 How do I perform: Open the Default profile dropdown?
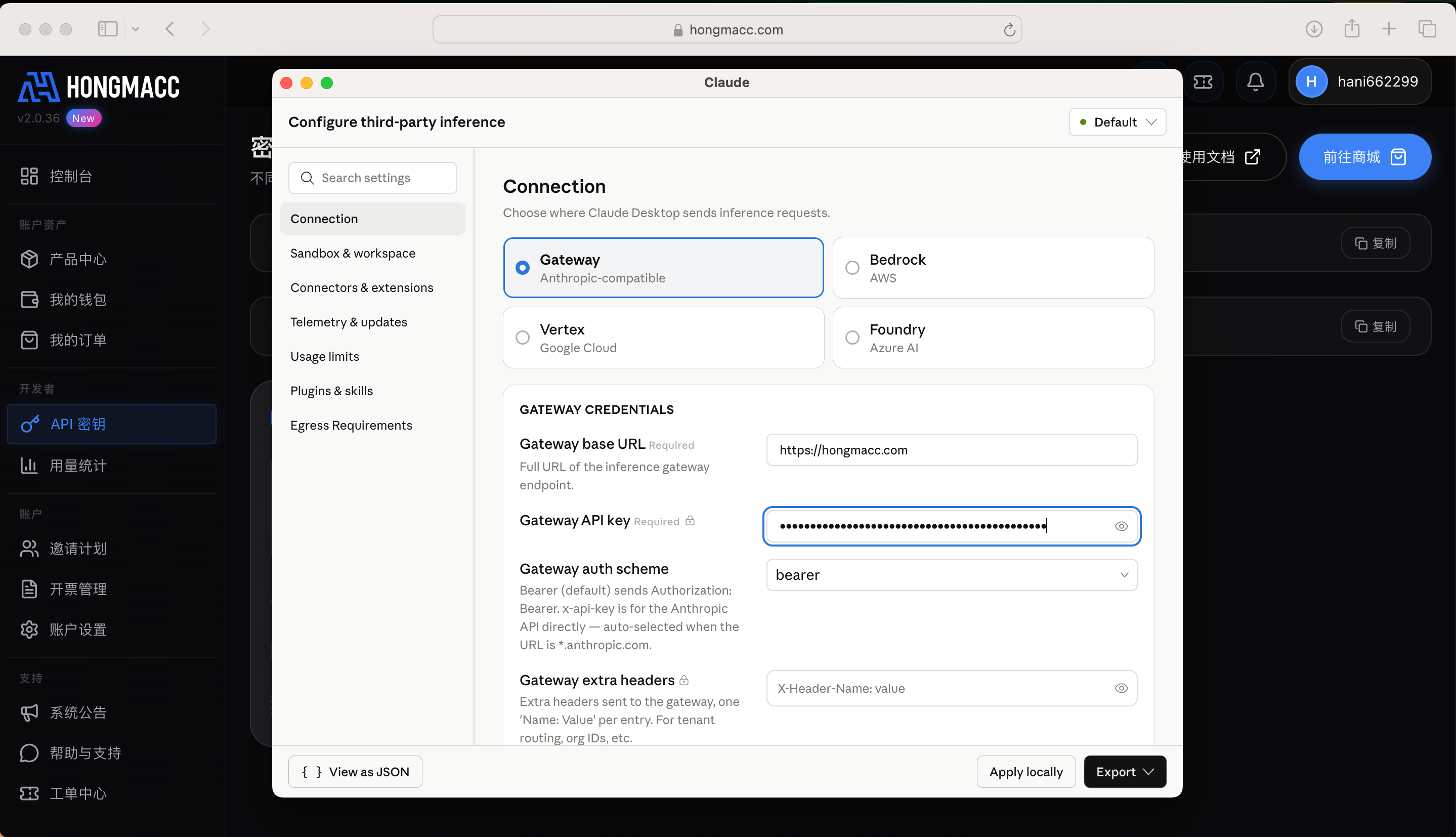click(1117, 122)
